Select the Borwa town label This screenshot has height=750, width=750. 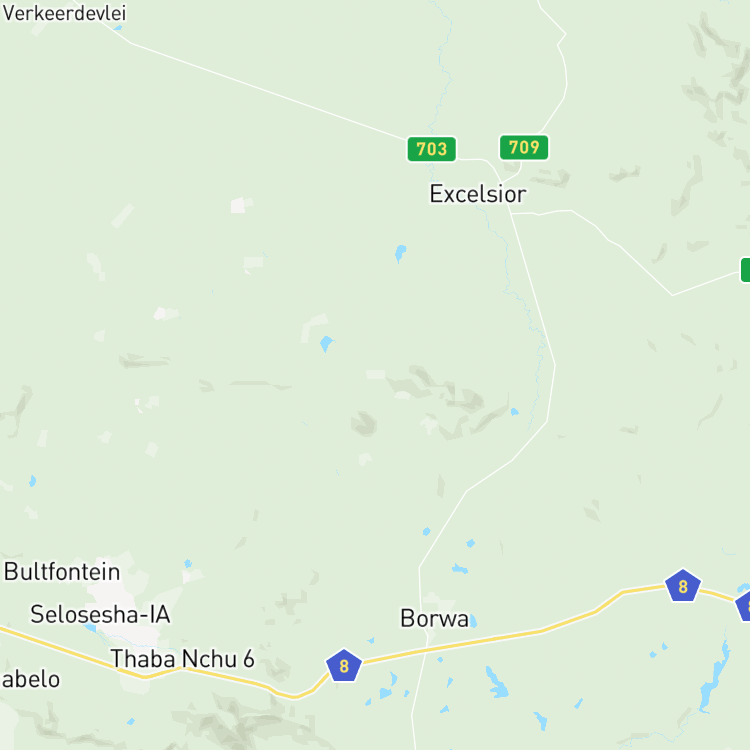click(x=434, y=618)
